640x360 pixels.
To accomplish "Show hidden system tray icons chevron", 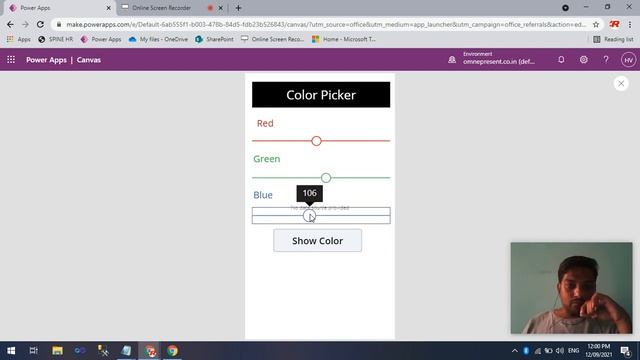I will tap(515, 351).
